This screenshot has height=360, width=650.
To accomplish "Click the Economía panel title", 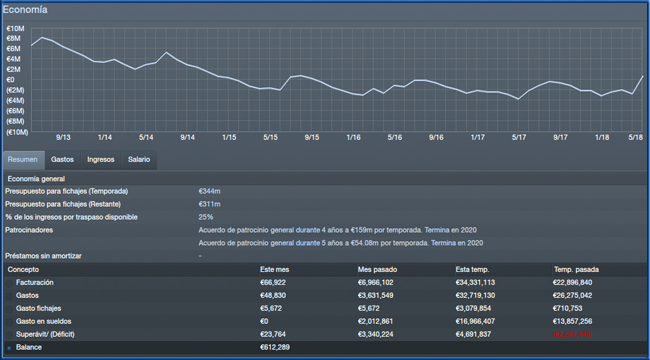I will pyautogui.click(x=25, y=10).
